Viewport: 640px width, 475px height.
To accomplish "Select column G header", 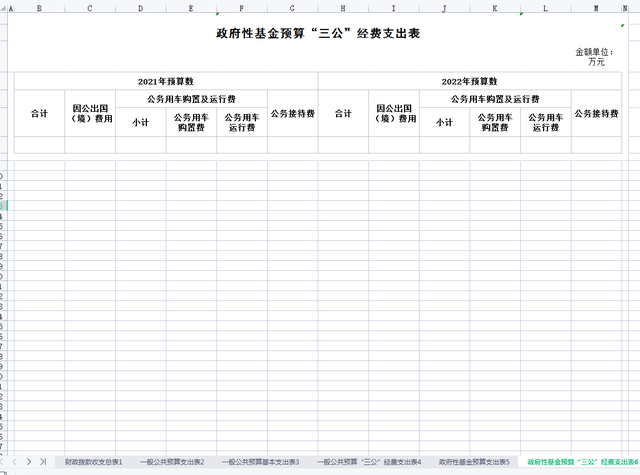I will [292, 8].
